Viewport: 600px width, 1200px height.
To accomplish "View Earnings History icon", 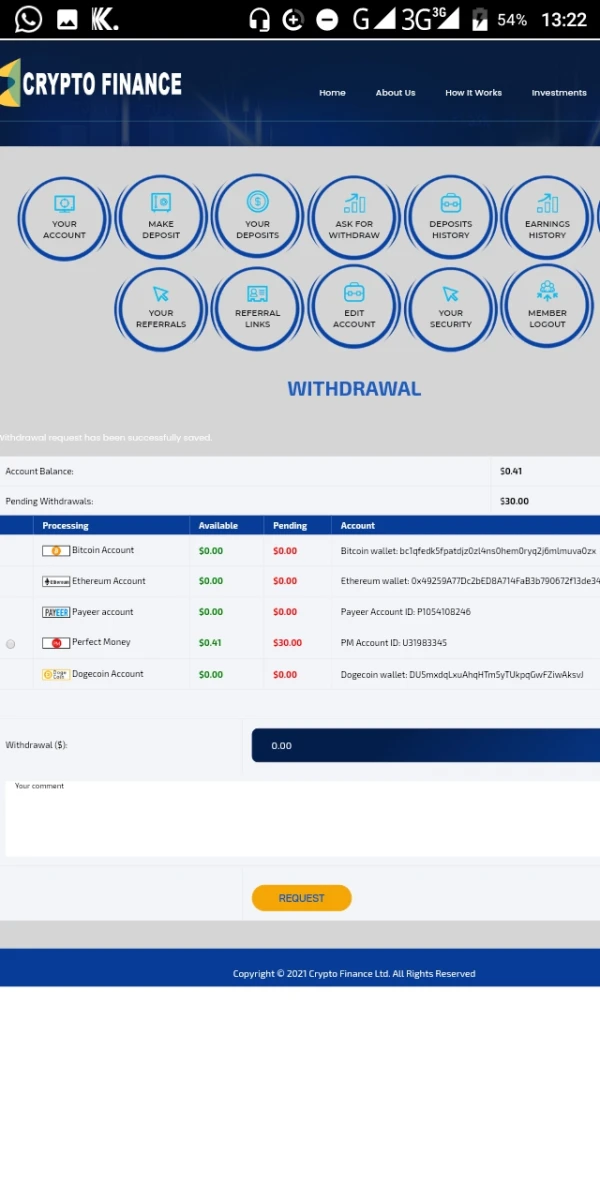I will (x=547, y=218).
